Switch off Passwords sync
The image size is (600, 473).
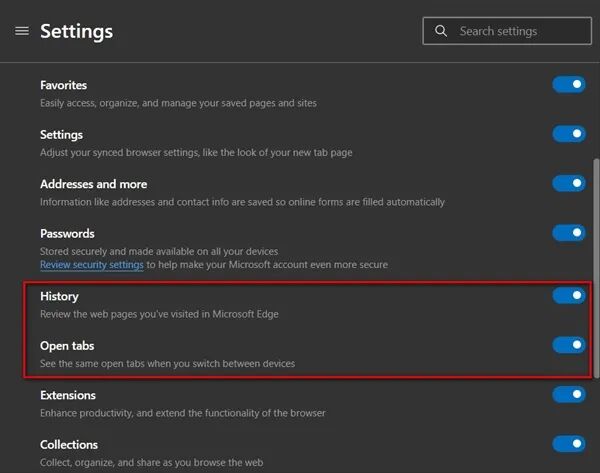click(x=568, y=233)
